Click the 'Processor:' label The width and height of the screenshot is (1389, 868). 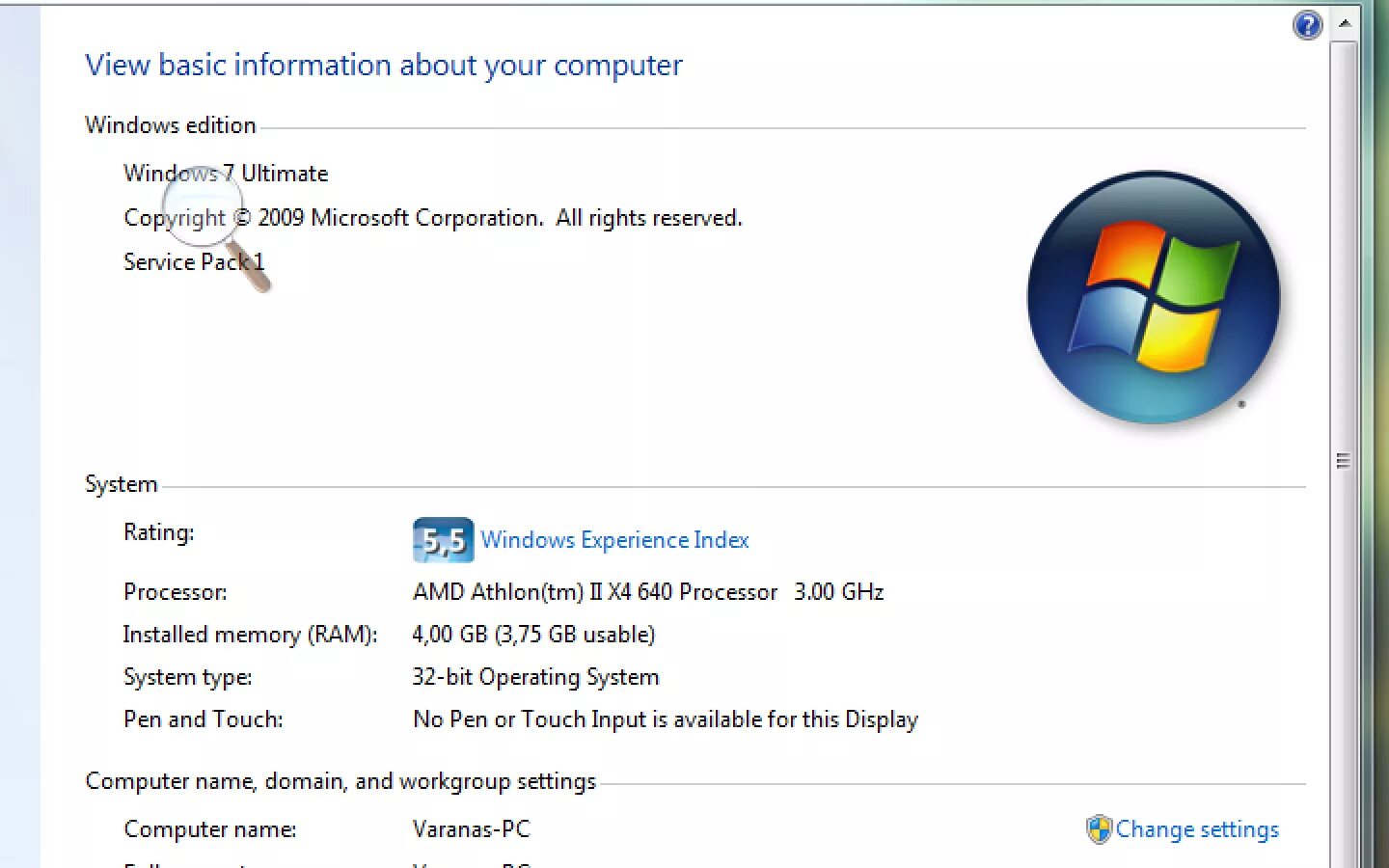(175, 592)
